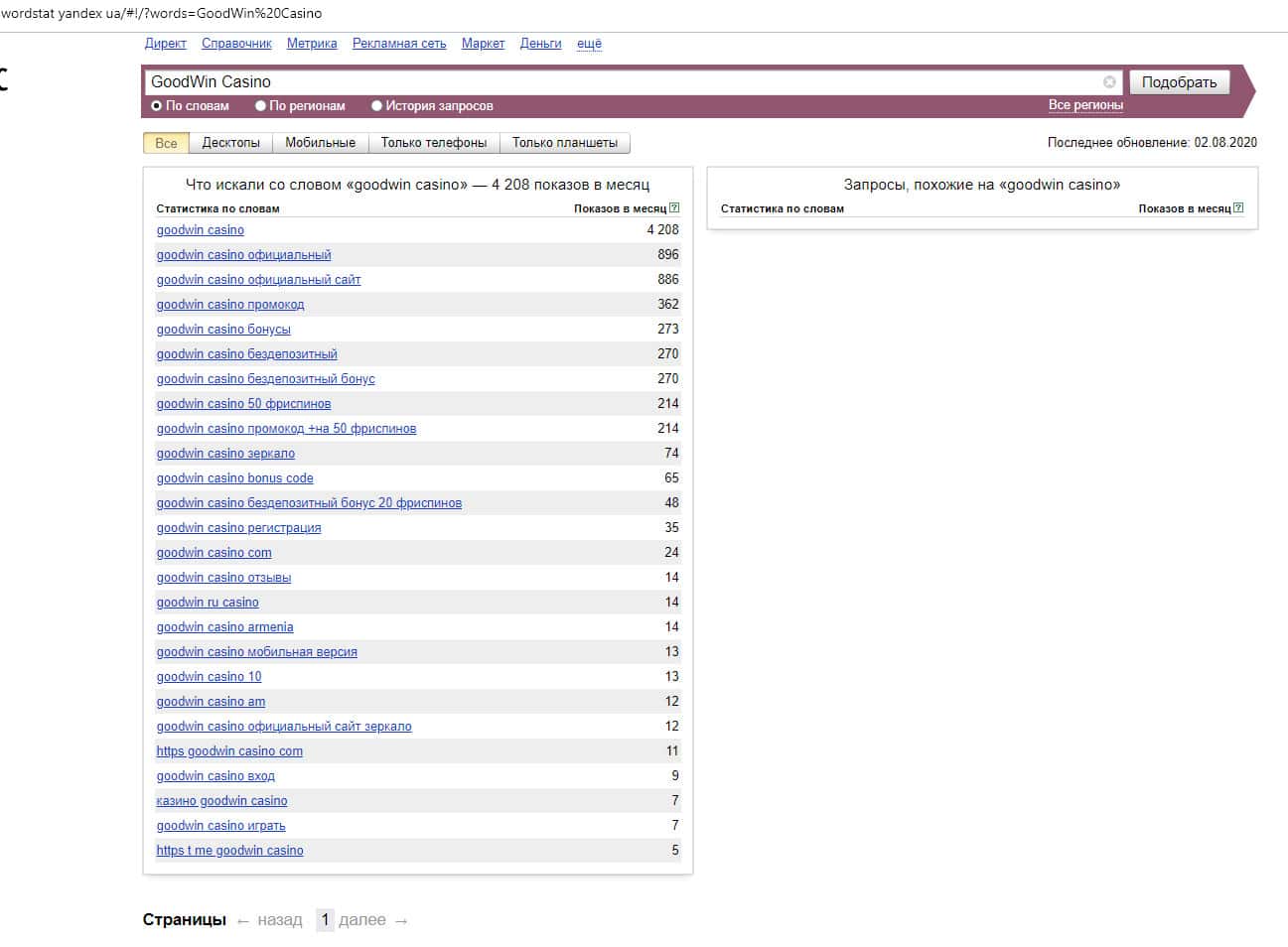This screenshot has height=947, width=1288.
Task: Select the Только телефоны tab
Action: click(434, 143)
